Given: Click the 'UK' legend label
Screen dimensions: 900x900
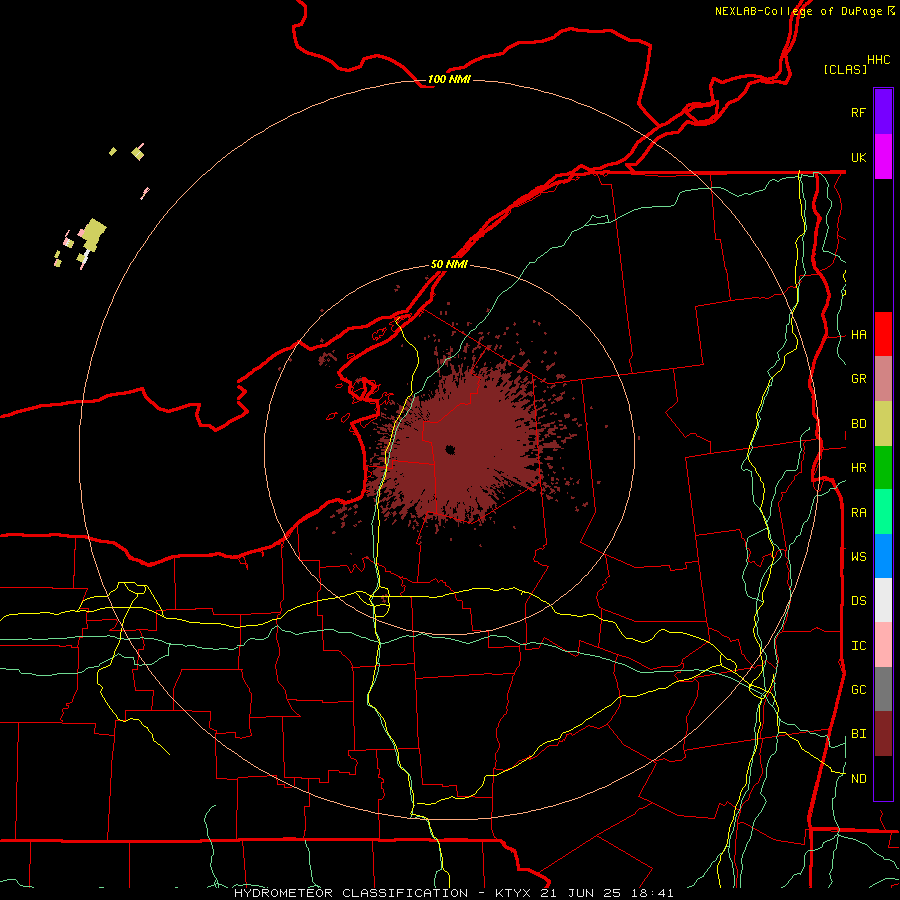Looking at the screenshot, I should point(858,157).
